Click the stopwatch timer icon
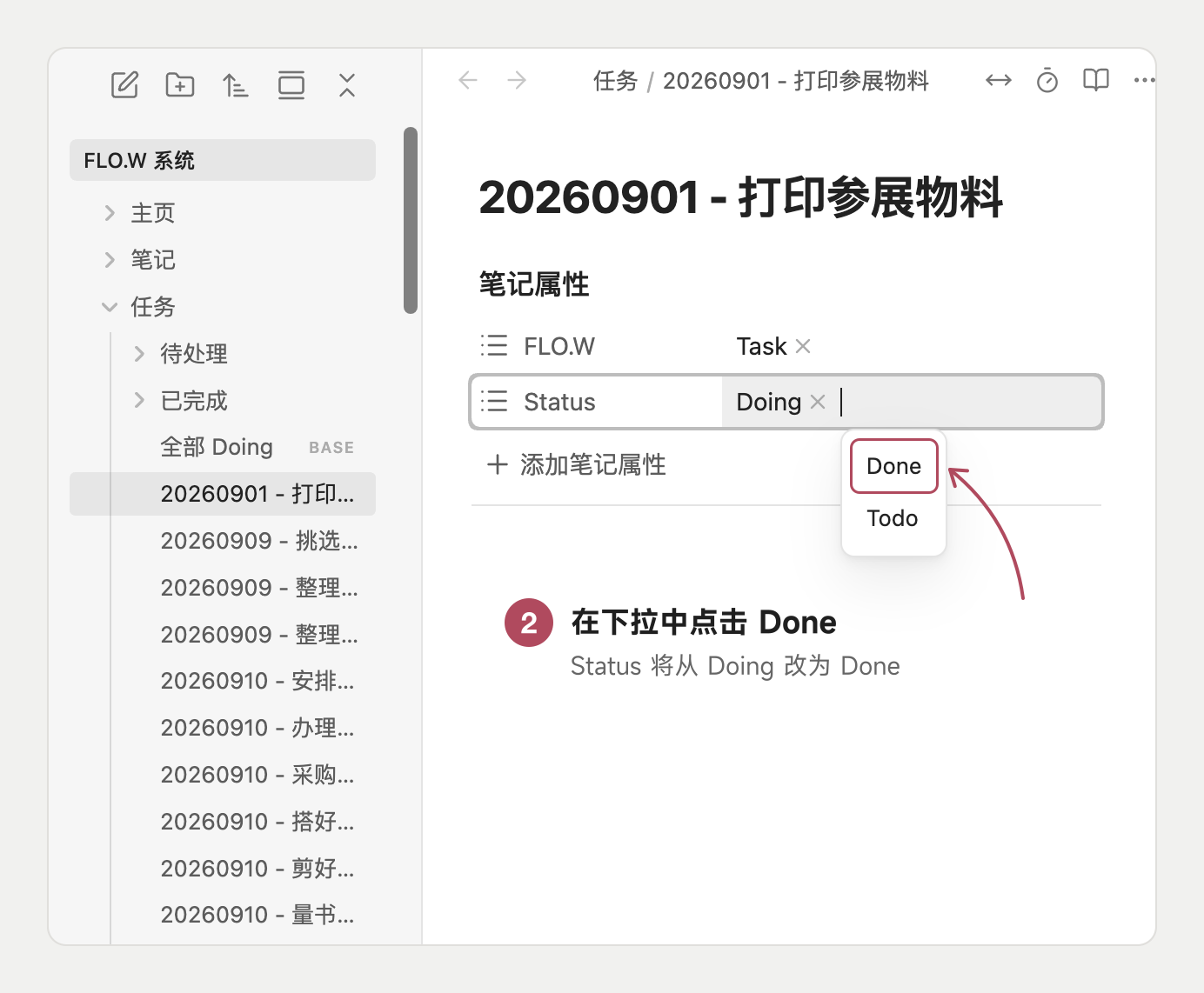Image resolution: width=1204 pixels, height=993 pixels. click(1047, 81)
